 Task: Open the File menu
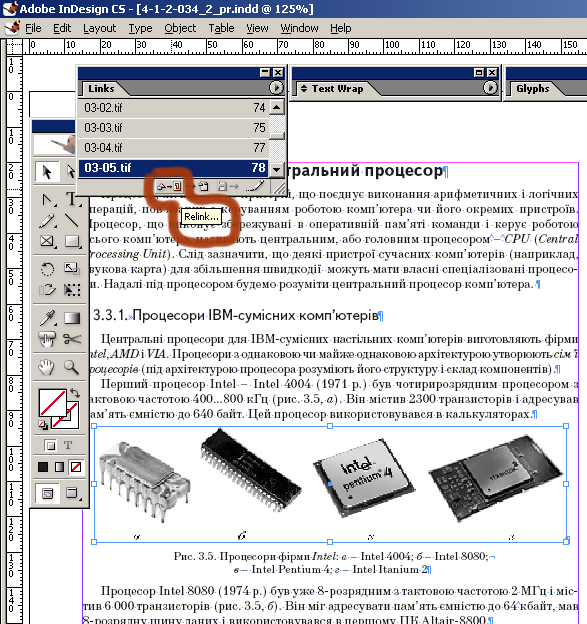coord(33,28)
